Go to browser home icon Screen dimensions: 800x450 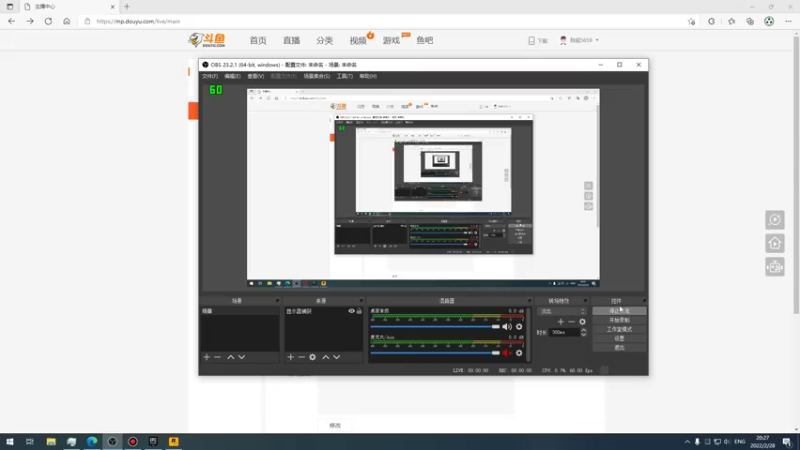point(66,21)
